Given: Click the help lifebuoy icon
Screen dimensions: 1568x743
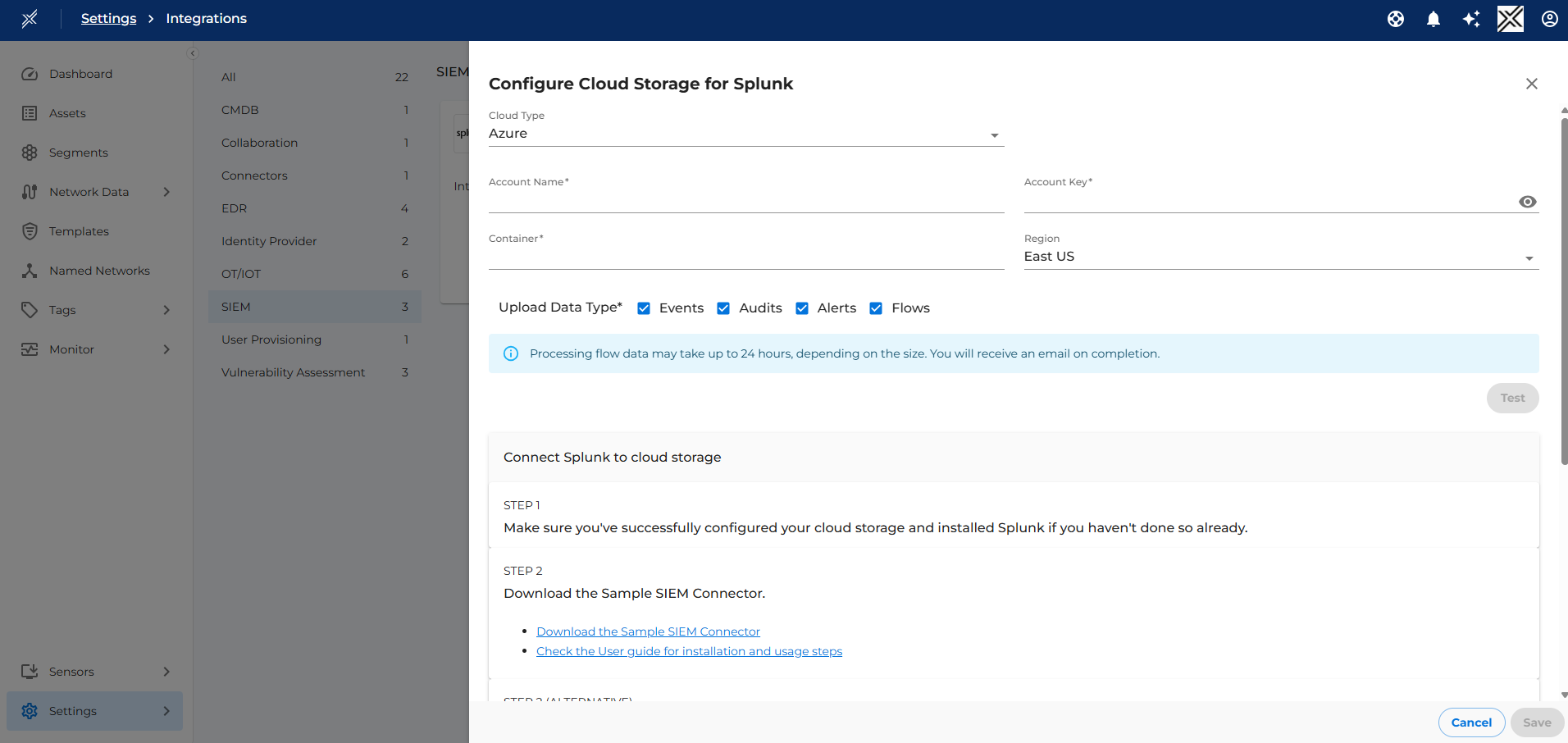Looking at the screenshot, I should (1395, 19).
